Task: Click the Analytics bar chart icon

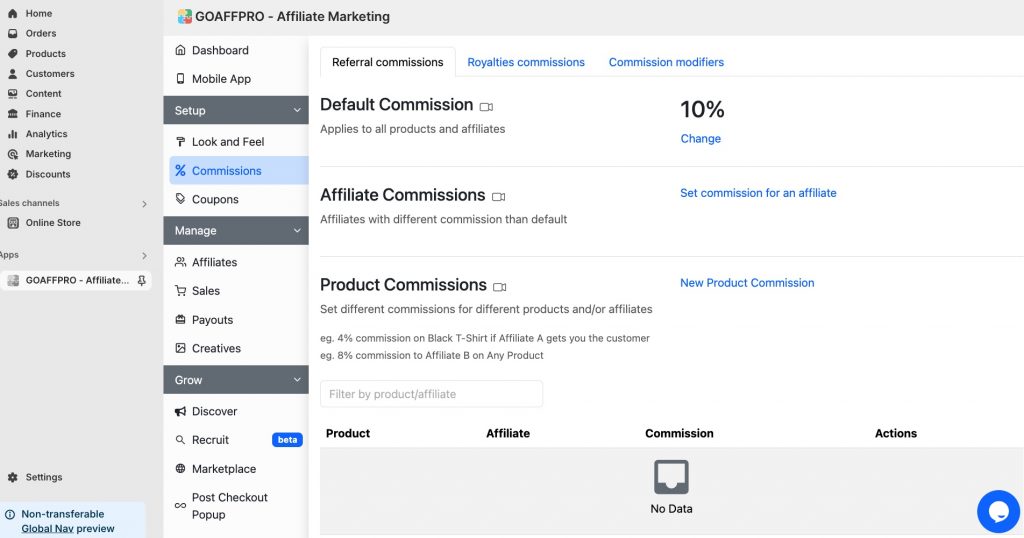Action: click(12, 134)
